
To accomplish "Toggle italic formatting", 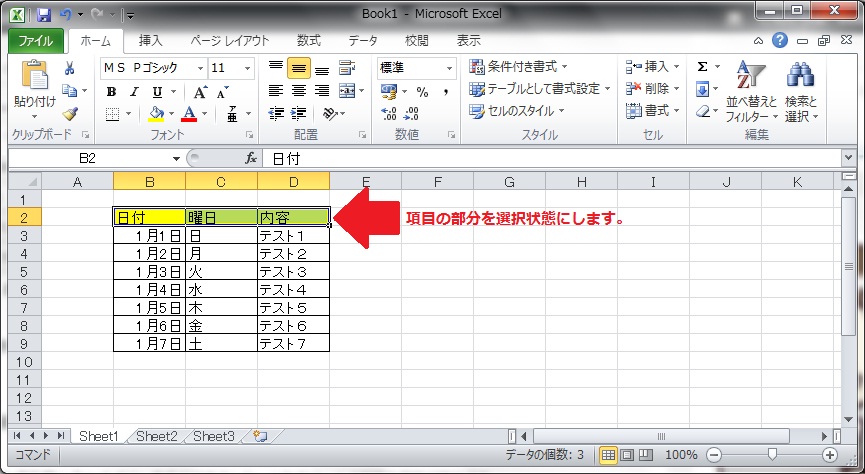I will [x=134, y=92].
